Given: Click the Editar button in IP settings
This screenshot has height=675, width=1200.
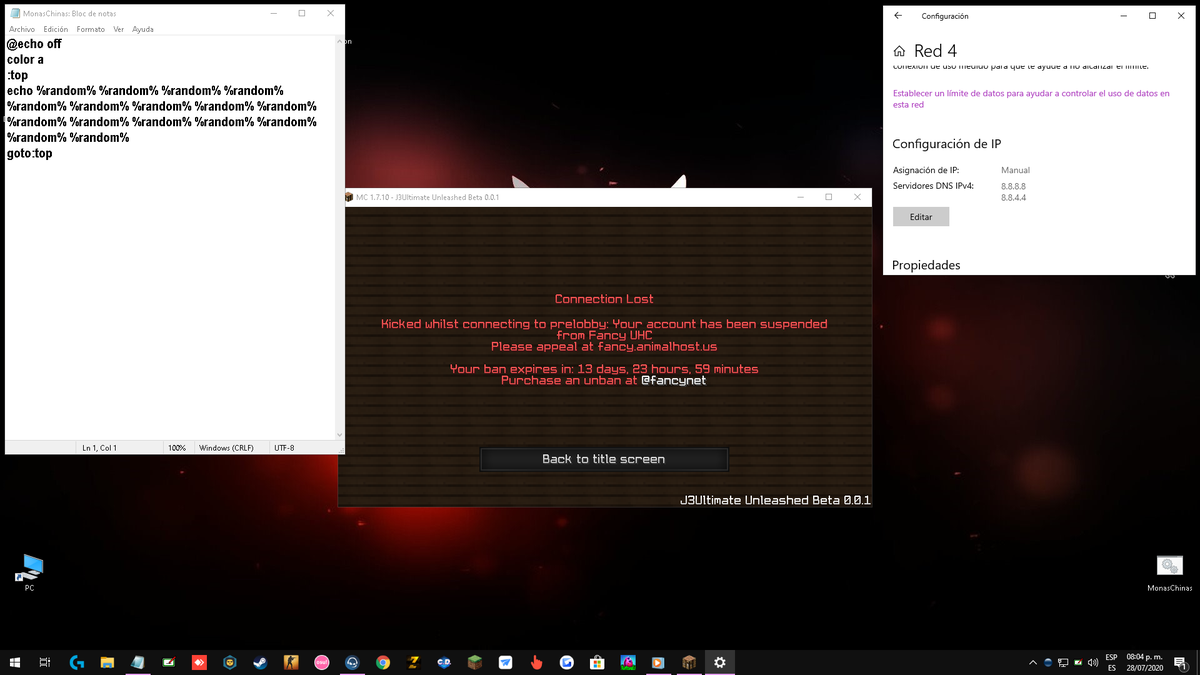Looking at the screenshot, I should pos(921,217).
